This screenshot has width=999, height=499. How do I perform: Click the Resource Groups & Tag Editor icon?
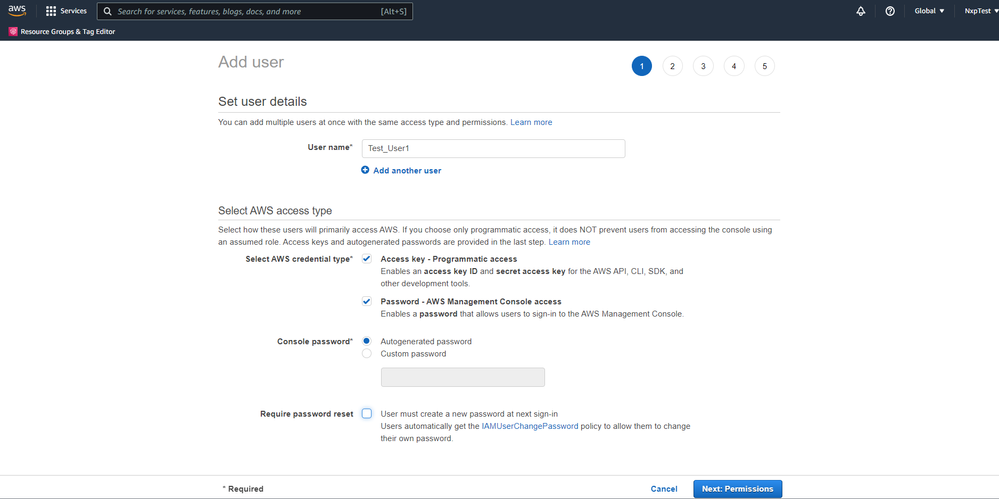[13, 31]
